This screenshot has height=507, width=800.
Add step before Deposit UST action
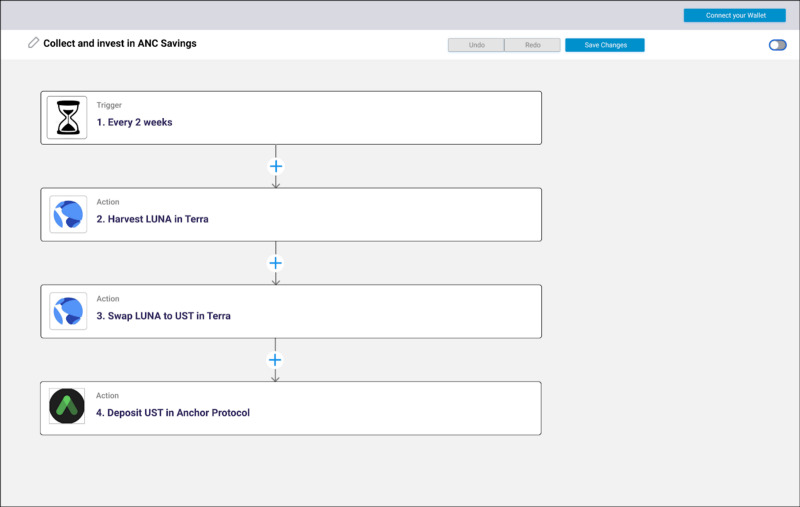[x=276, y=359]
